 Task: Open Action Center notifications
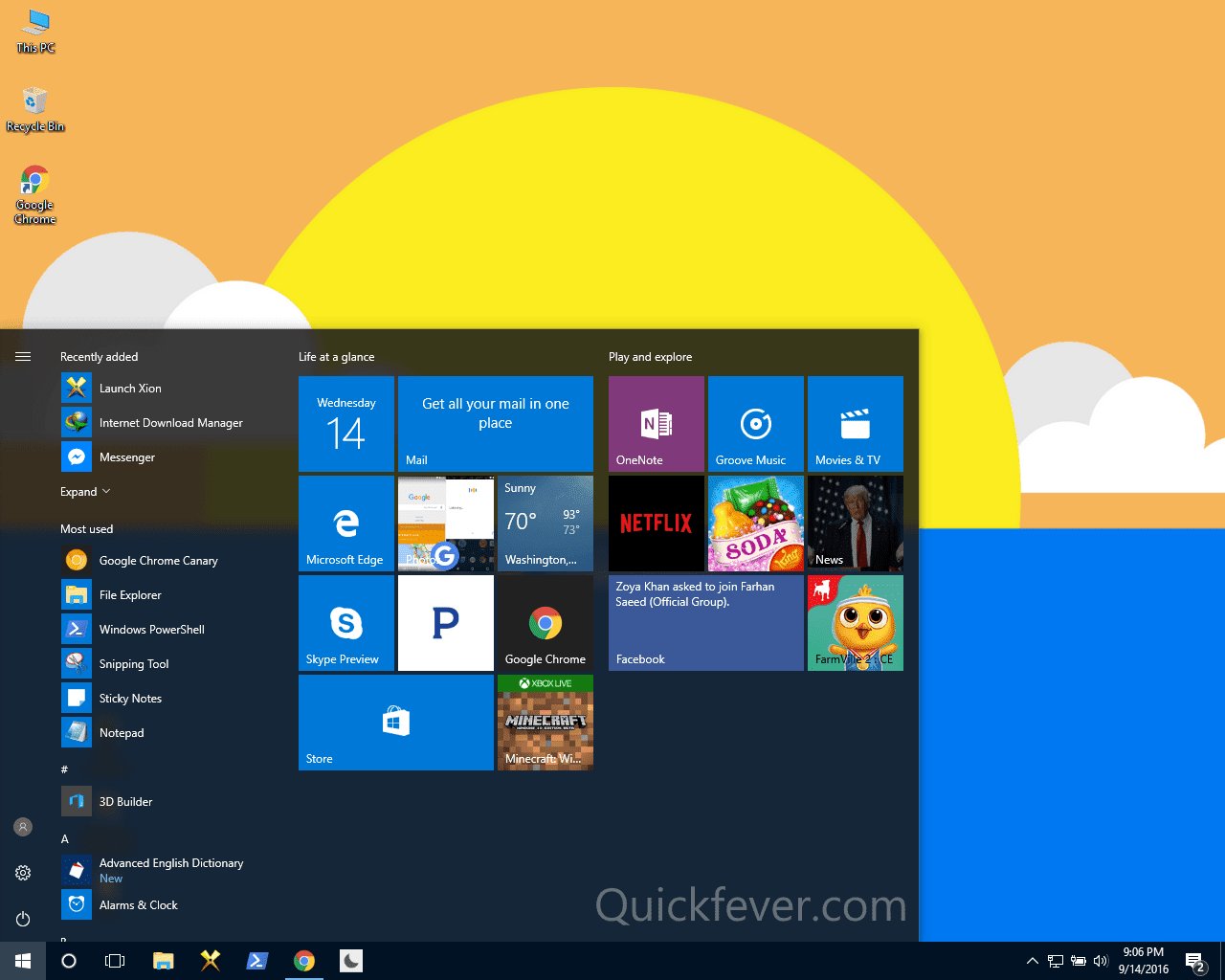coord(1195,961)
